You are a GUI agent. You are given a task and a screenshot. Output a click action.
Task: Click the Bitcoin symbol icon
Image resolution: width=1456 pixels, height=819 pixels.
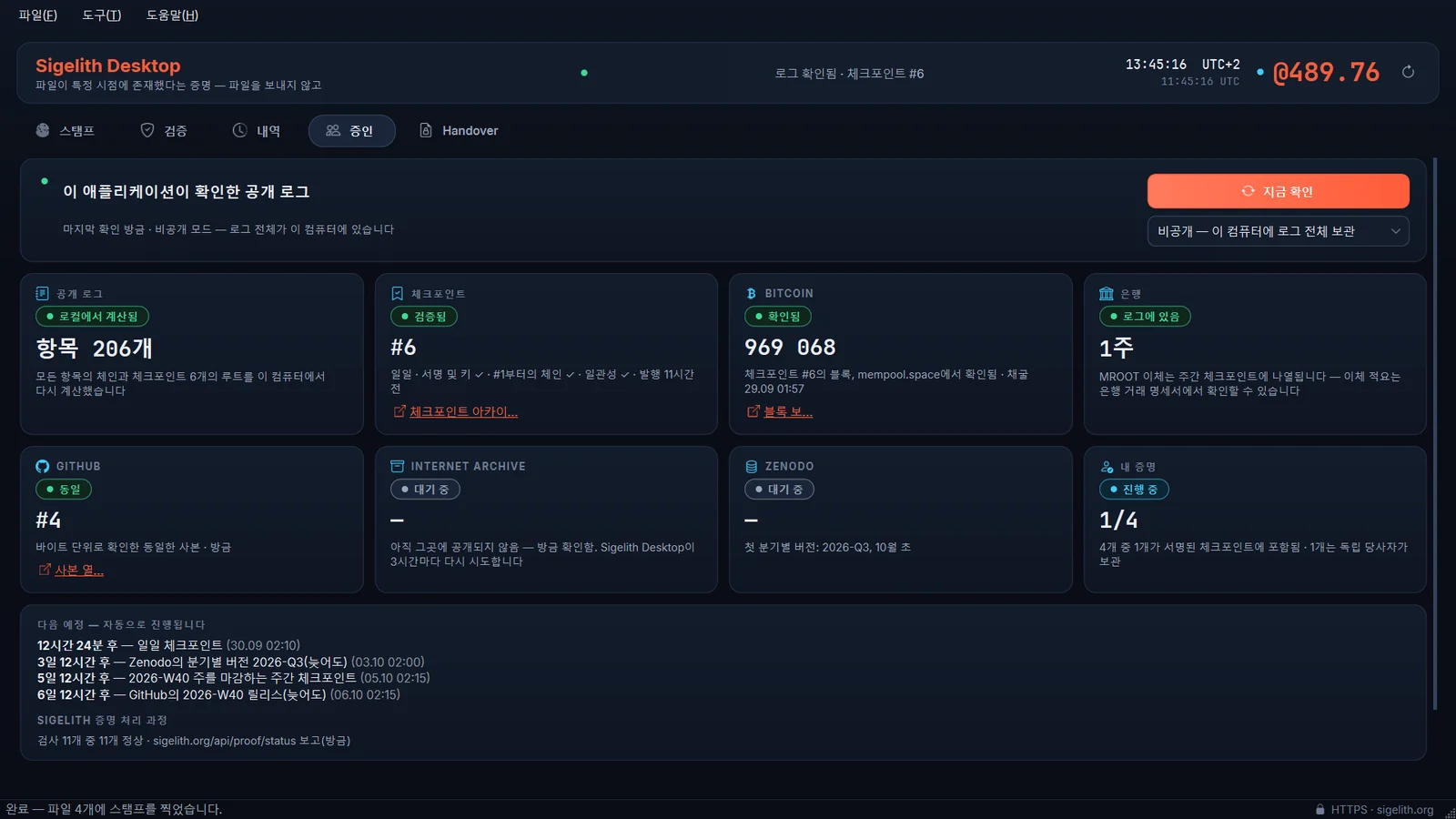tap(751, 294)
